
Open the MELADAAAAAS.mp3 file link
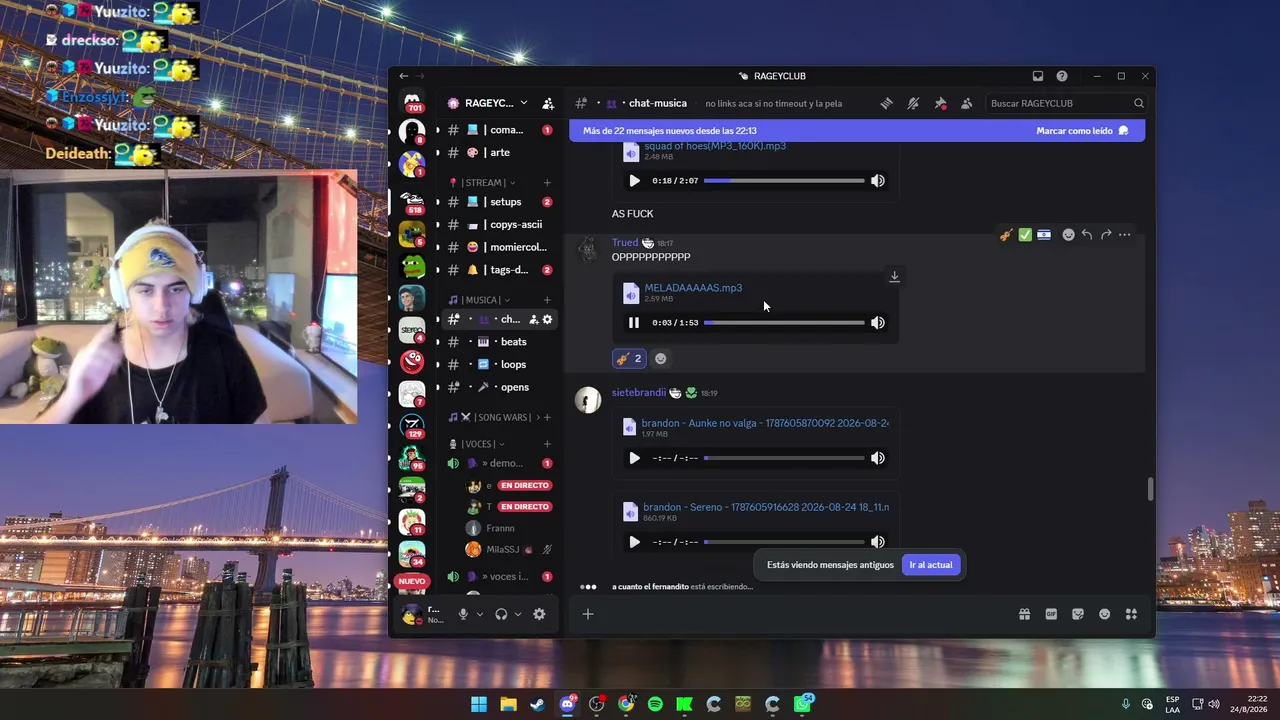[693, 288]
